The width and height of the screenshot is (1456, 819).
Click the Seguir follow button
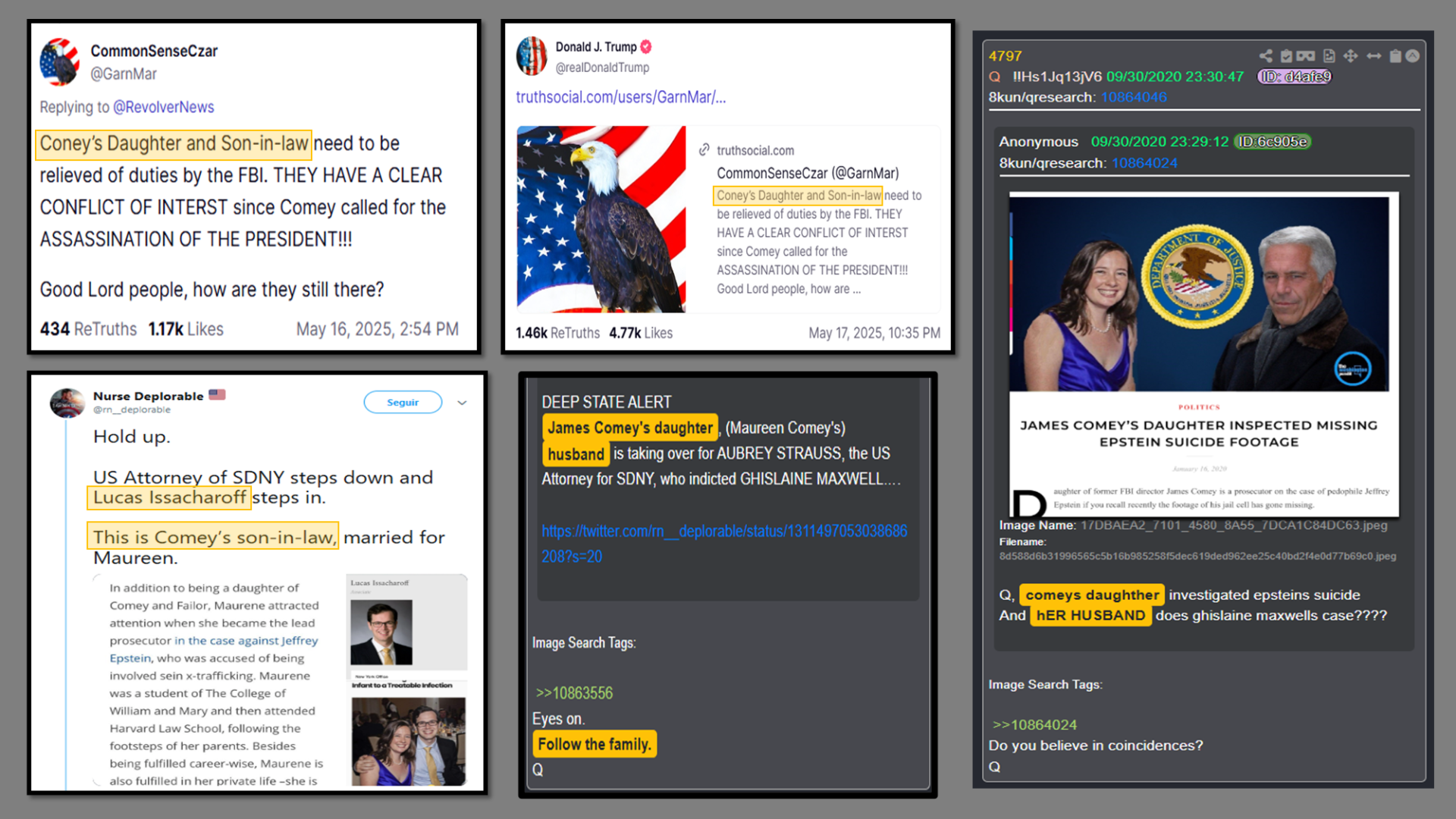(x=403, y=403)
